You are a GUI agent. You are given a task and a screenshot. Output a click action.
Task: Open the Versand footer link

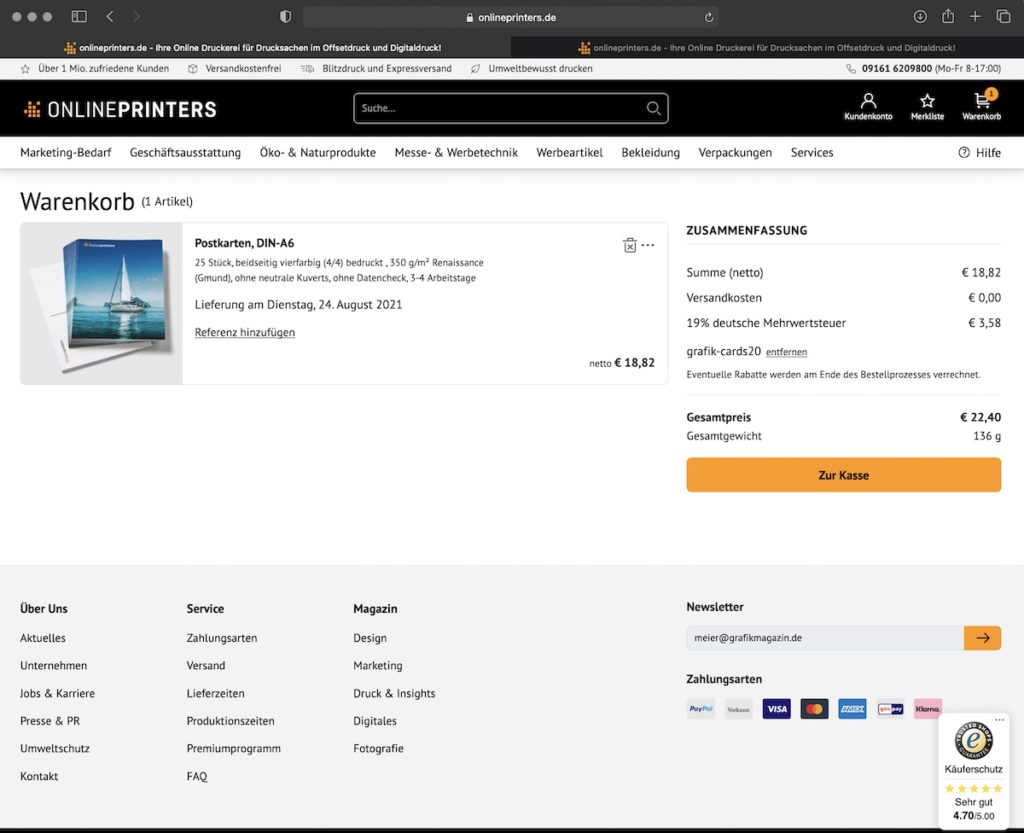pyautogui.click(x=206, y=666)
